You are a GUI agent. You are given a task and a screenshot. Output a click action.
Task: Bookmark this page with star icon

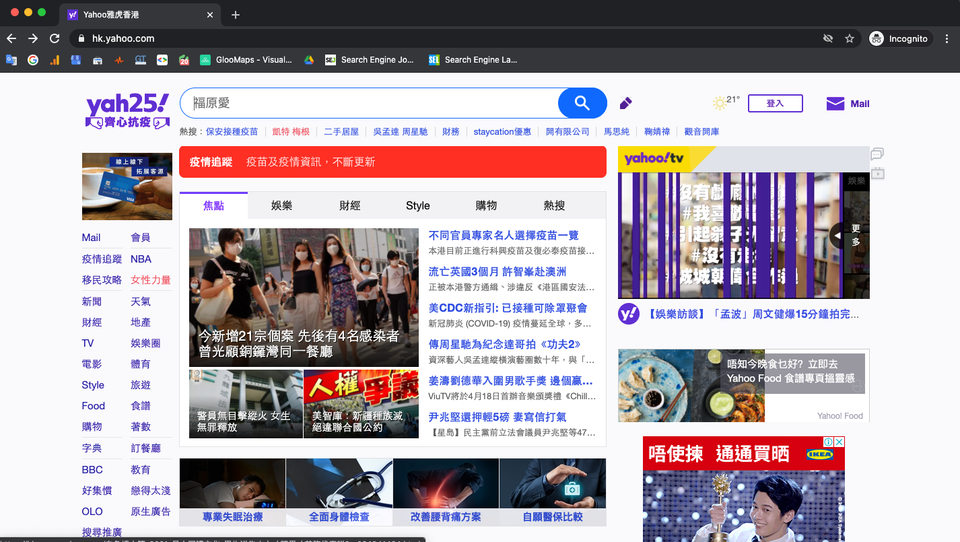pyautogui.click(x=849, y=39)
